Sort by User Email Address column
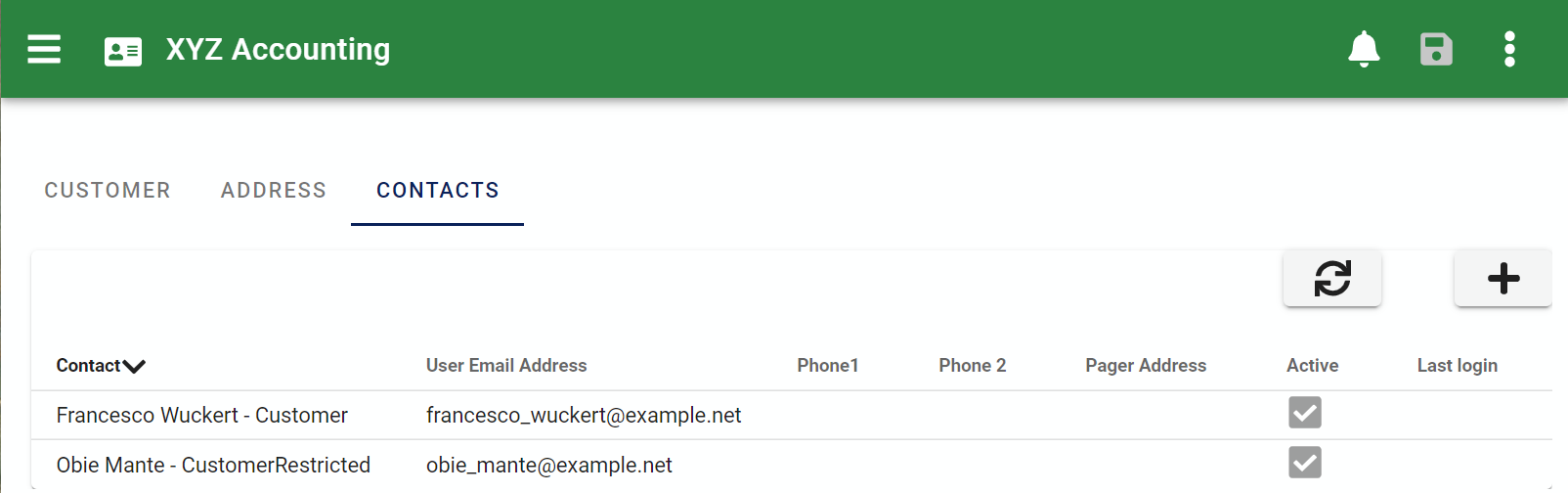 coord(506,365)
